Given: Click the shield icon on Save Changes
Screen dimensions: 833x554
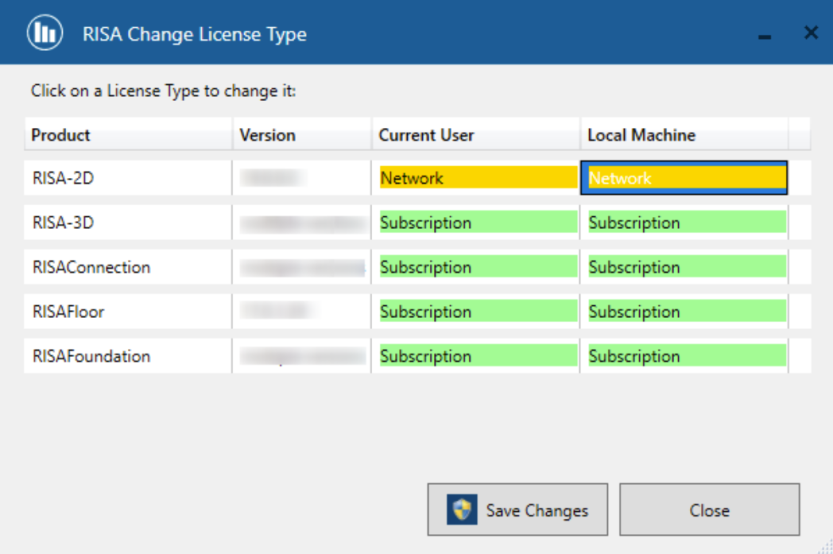Looking at the screenshot, I should (x=461, y=510).
